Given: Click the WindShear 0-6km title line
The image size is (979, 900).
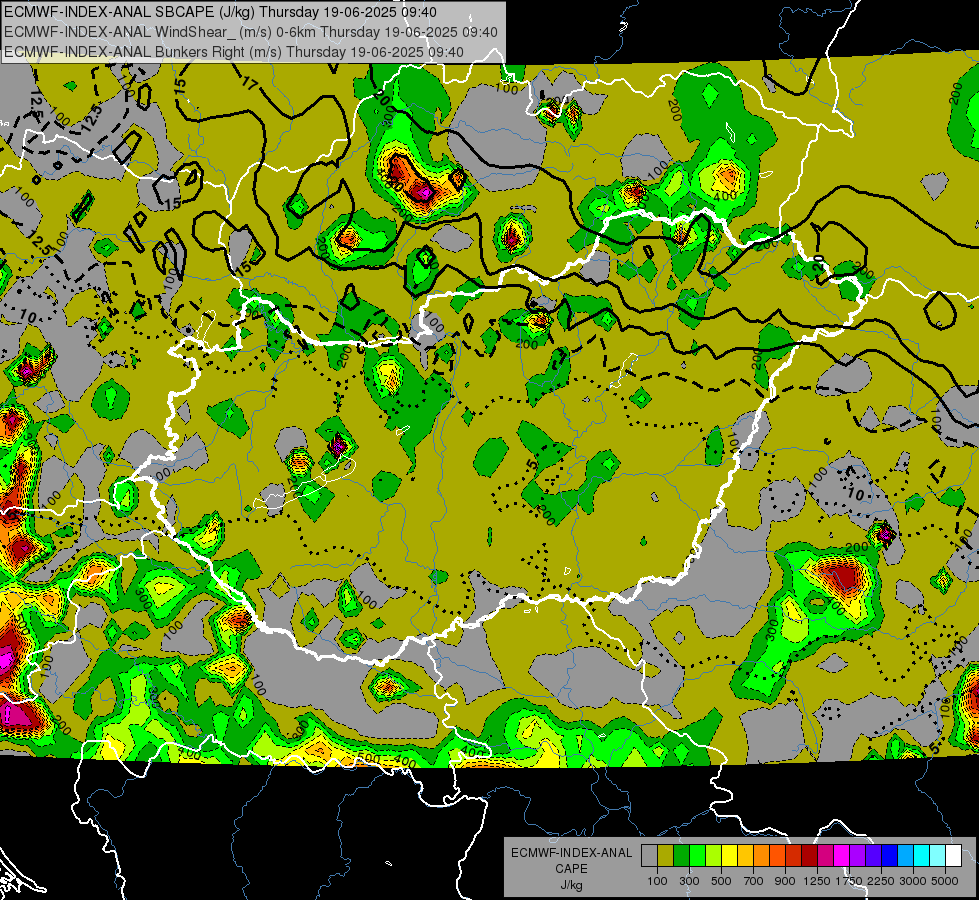Looking at the screenshot, I should 250,31.
